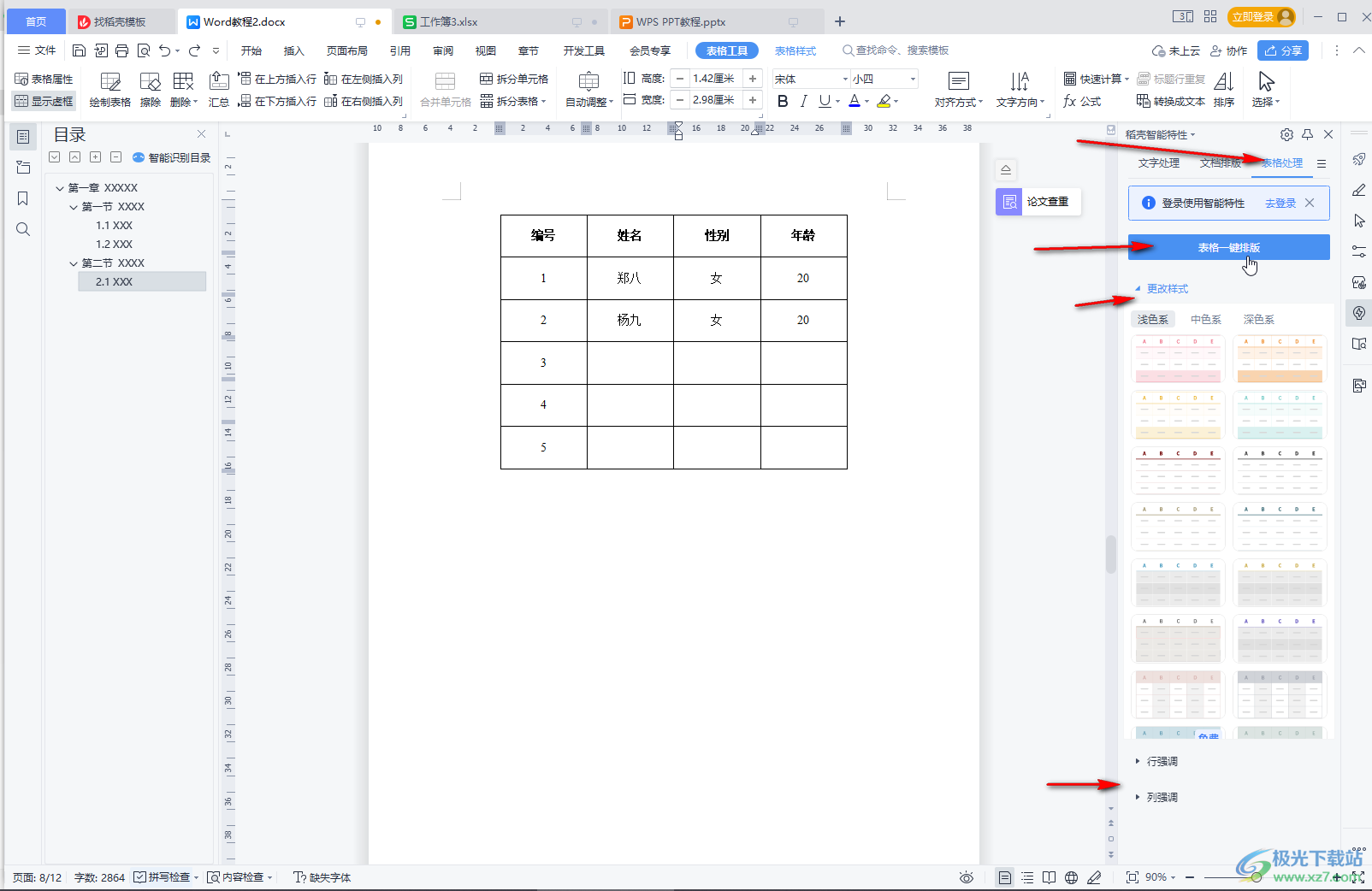Select the draw table tool
The height and width of the screenshot is (891, 1372).
coord(110,90)
